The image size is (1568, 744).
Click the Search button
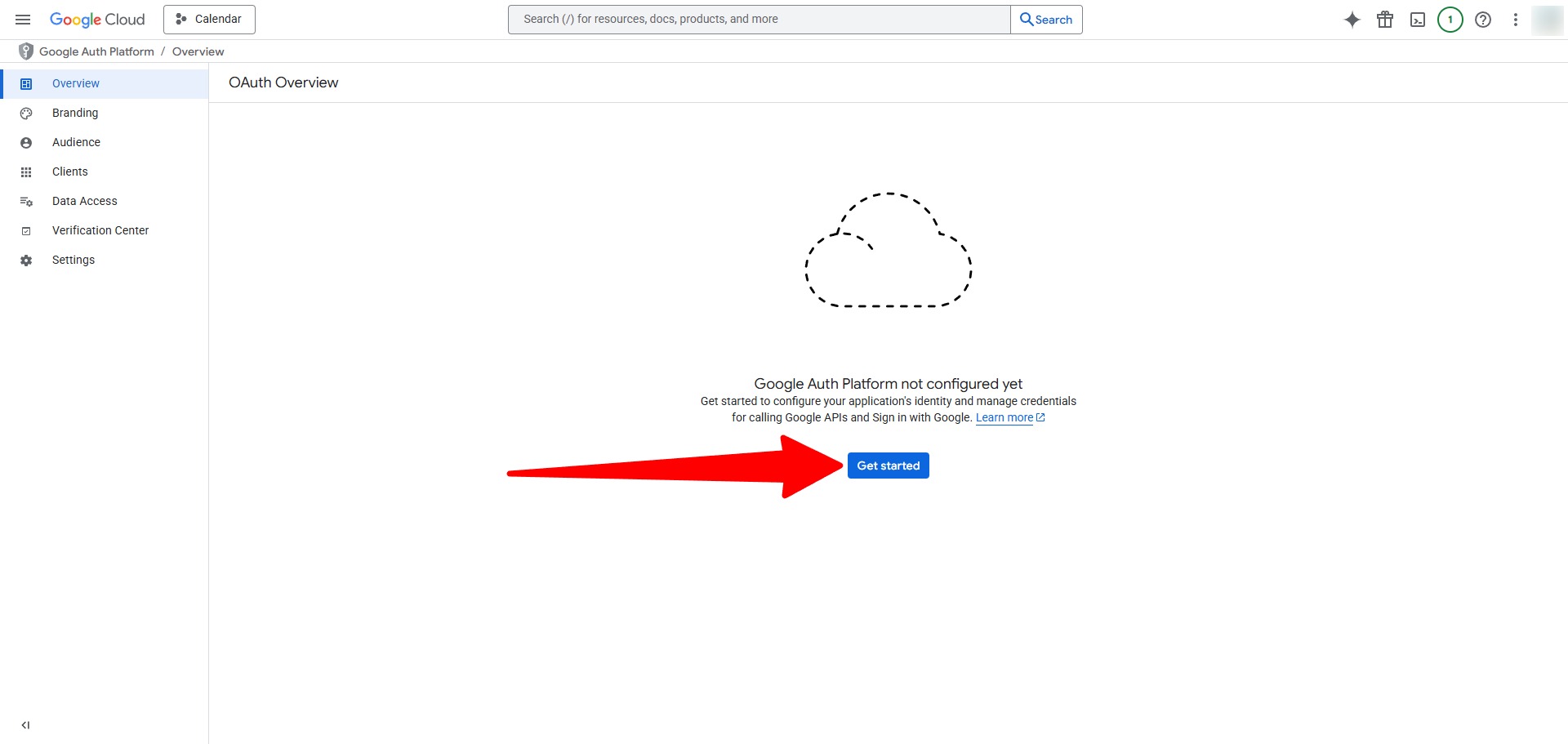click(1046, 20)
